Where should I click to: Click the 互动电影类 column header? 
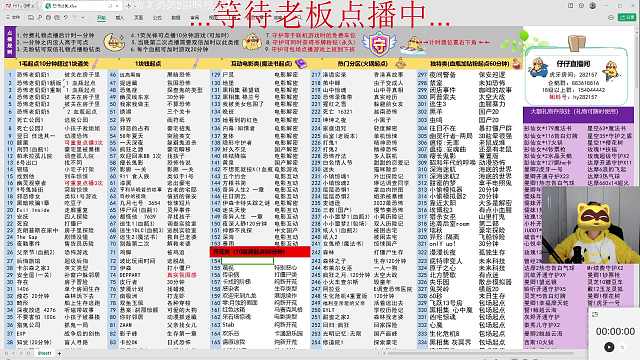(262, 64)
